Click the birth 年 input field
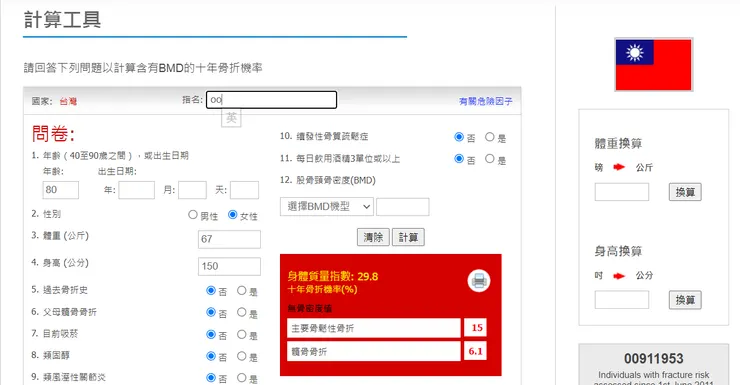Image resolution: width=740 pixels, height=385 pixels. tap(136, 190)
